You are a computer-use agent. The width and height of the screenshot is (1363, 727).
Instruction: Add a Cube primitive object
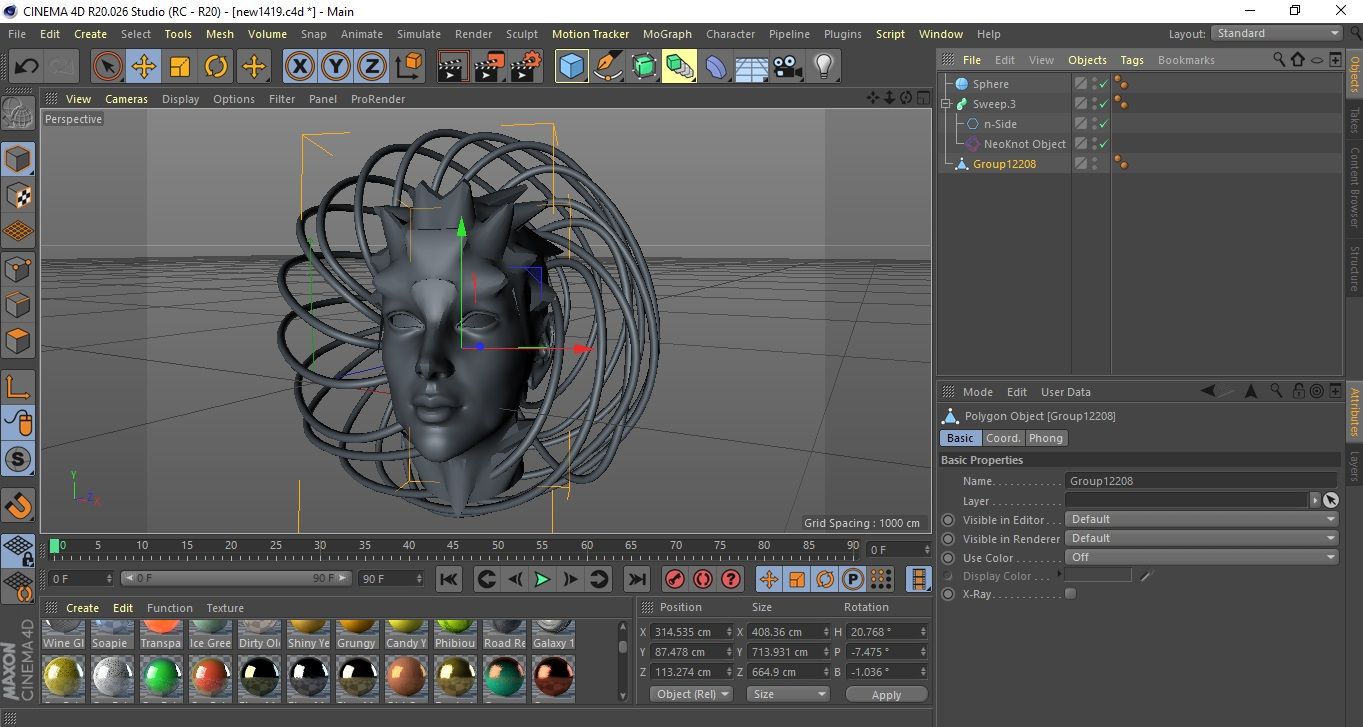point(572,67)
